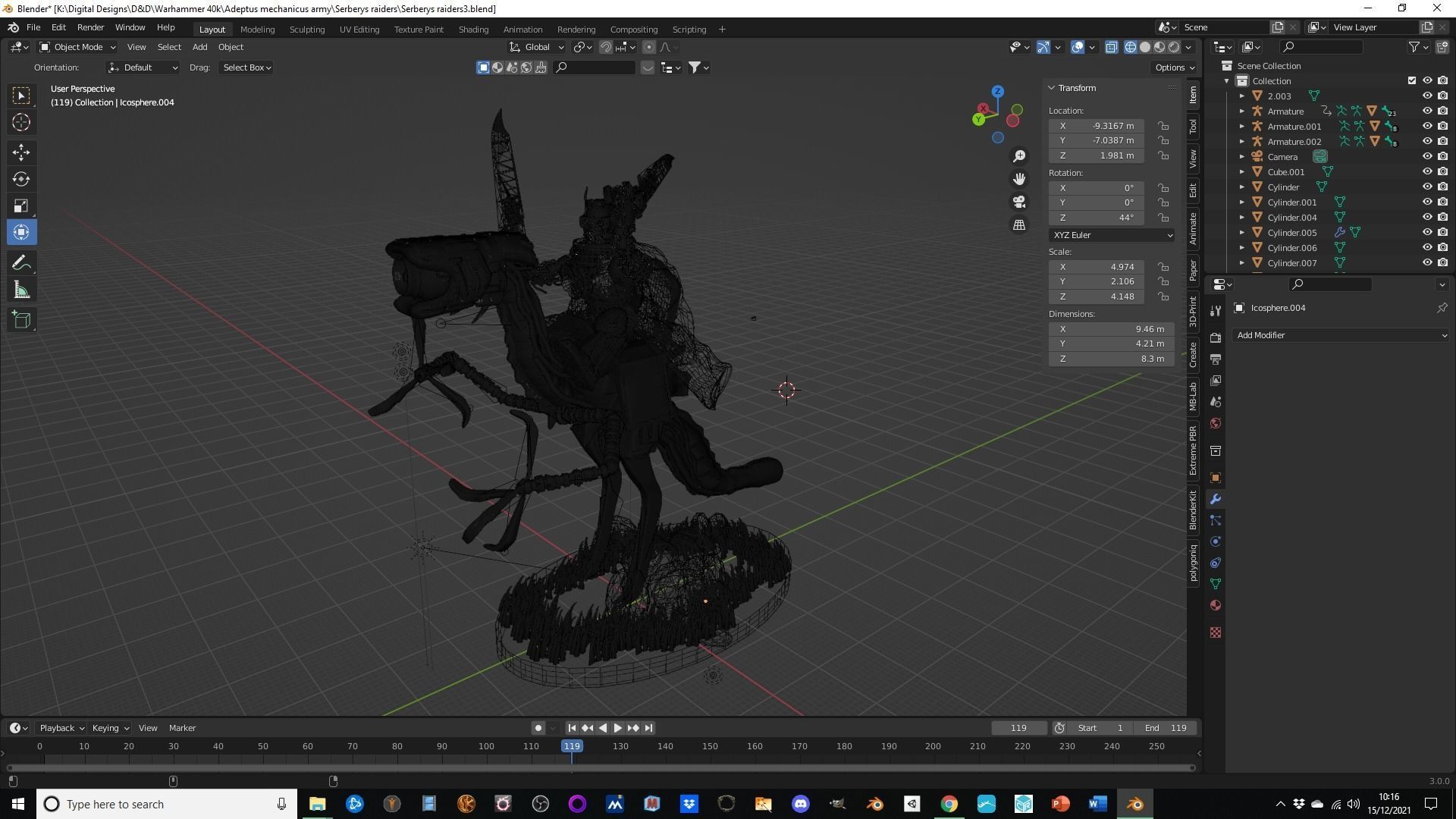Collapse the Collection in outliner
The width and height of the screenshot is (1456, 819).
(x=1227, y=81)
